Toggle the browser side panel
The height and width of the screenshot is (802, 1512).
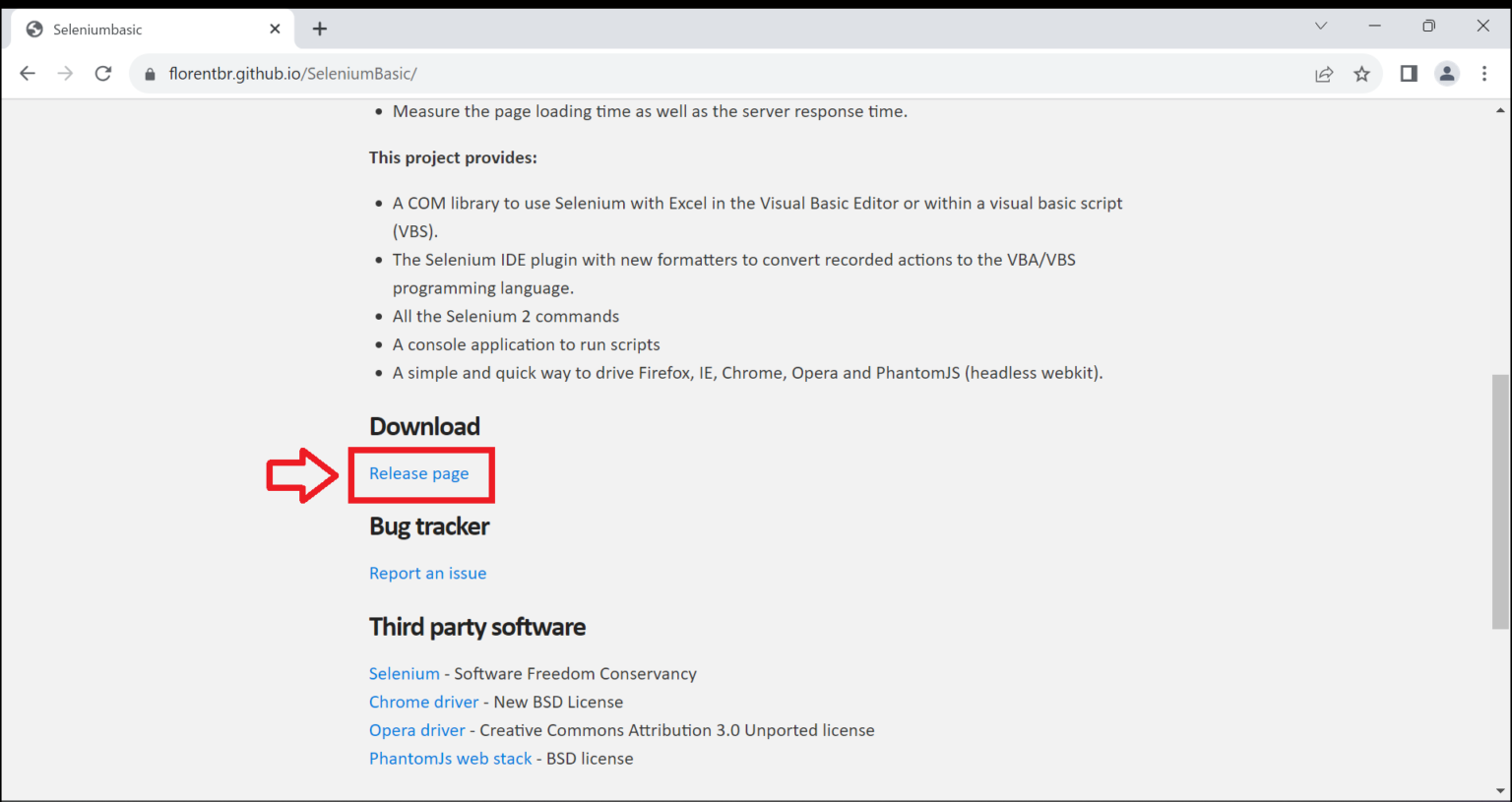coord(1409,74)
